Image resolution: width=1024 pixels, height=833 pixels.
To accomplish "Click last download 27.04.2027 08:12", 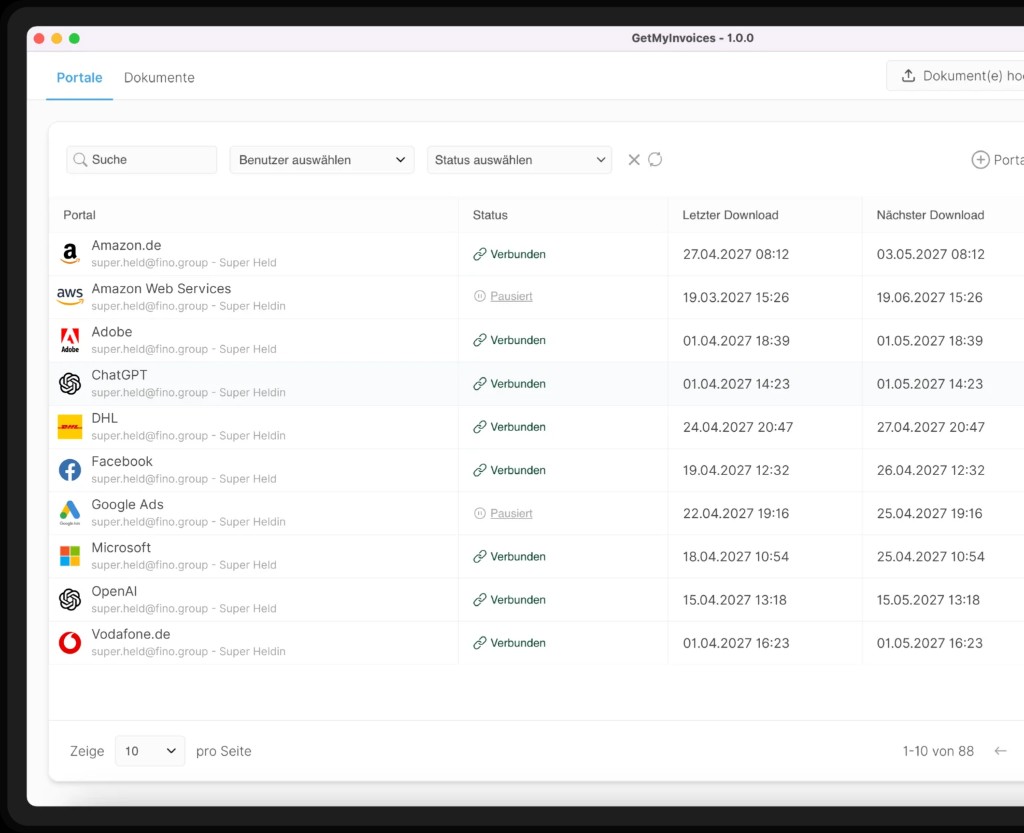I will [735, 254].
